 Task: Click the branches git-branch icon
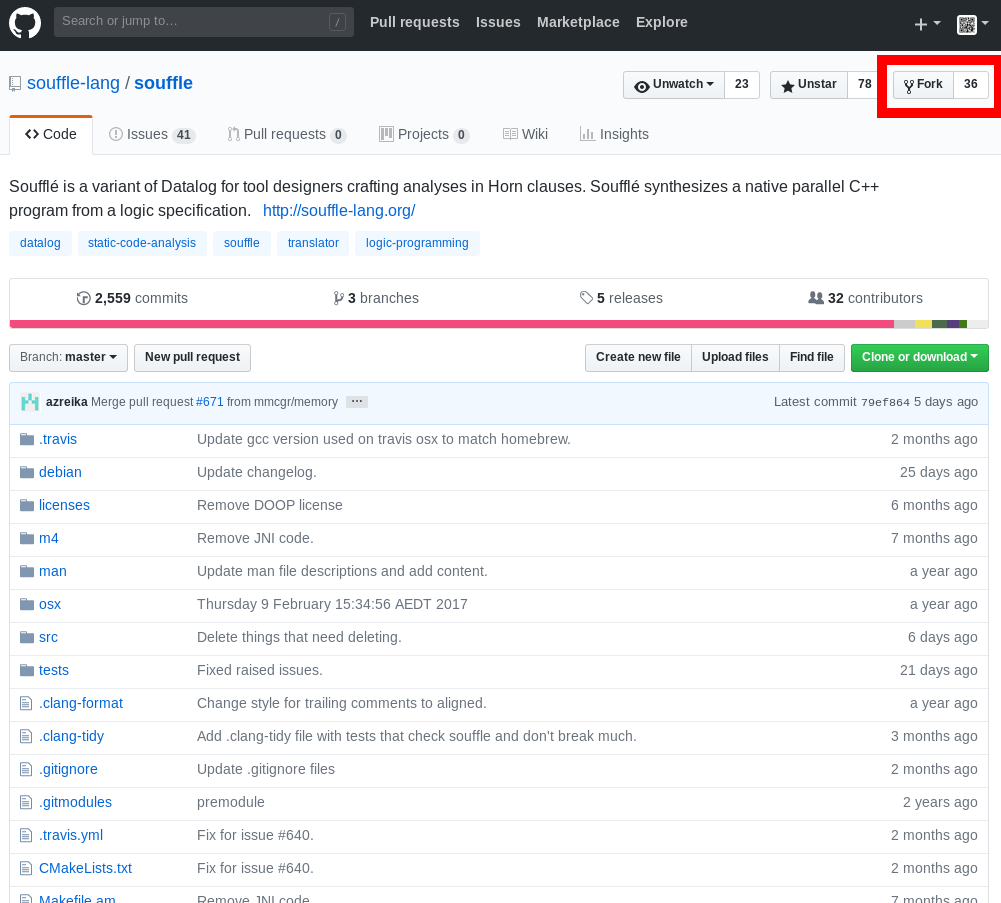coord(338,298)
